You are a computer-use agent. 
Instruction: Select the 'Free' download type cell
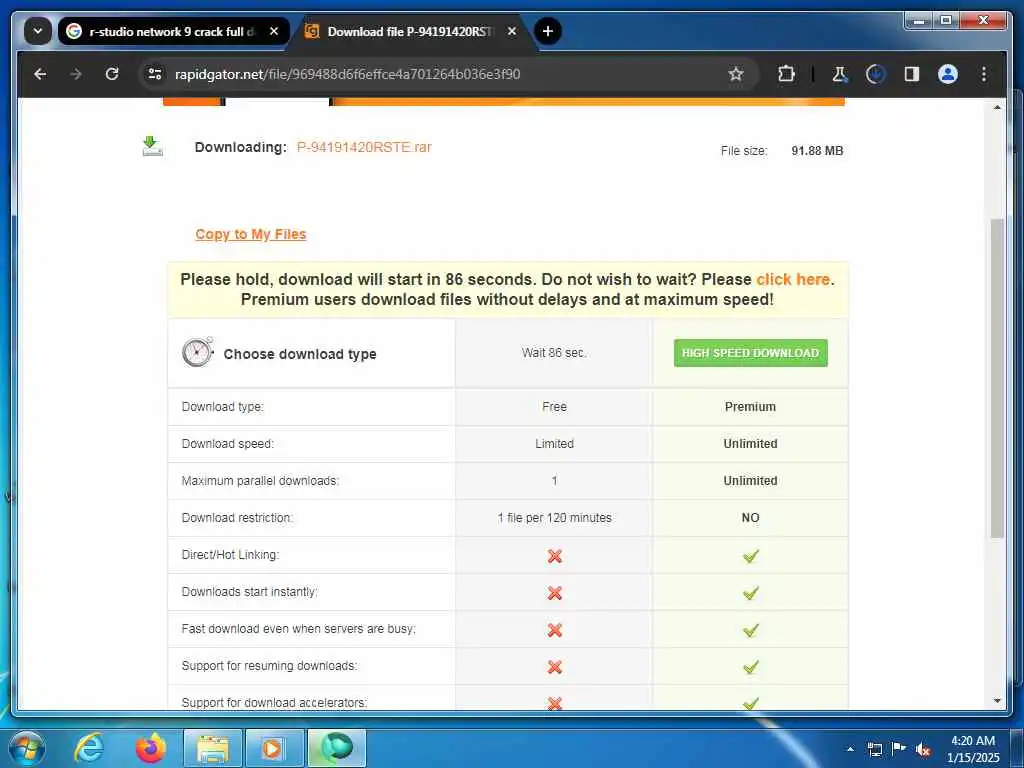pyautogui.click(x=554, y=406)
